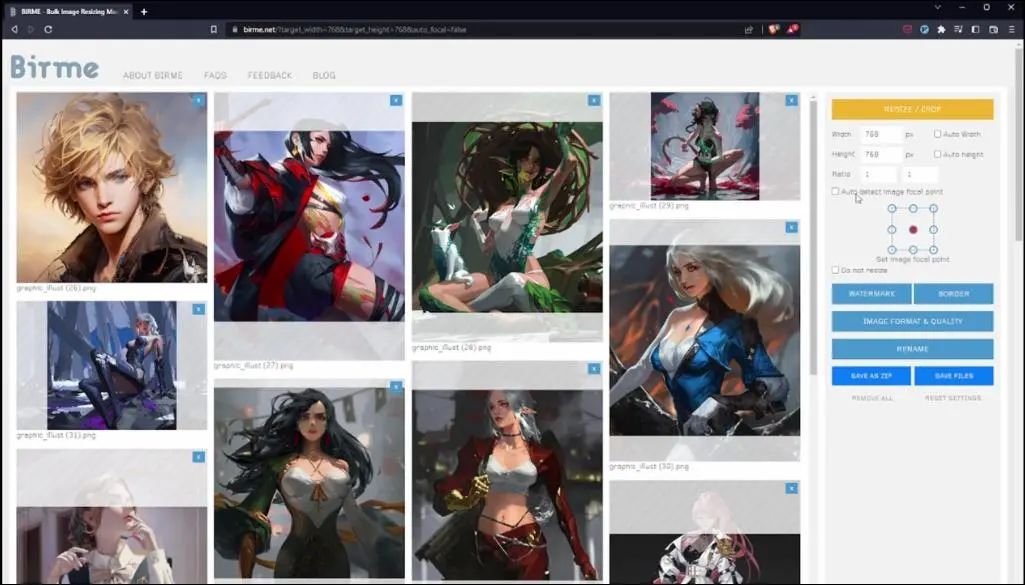Viewport: 1025px width, 585px height.
Task: Expand the BORDER settings
Action: pos(954,293)
